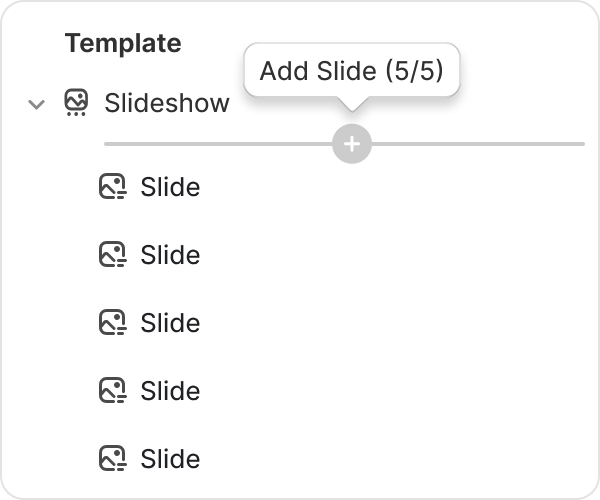
Task: Click the fifth Slide block's image icon
Action: point(112,459)
